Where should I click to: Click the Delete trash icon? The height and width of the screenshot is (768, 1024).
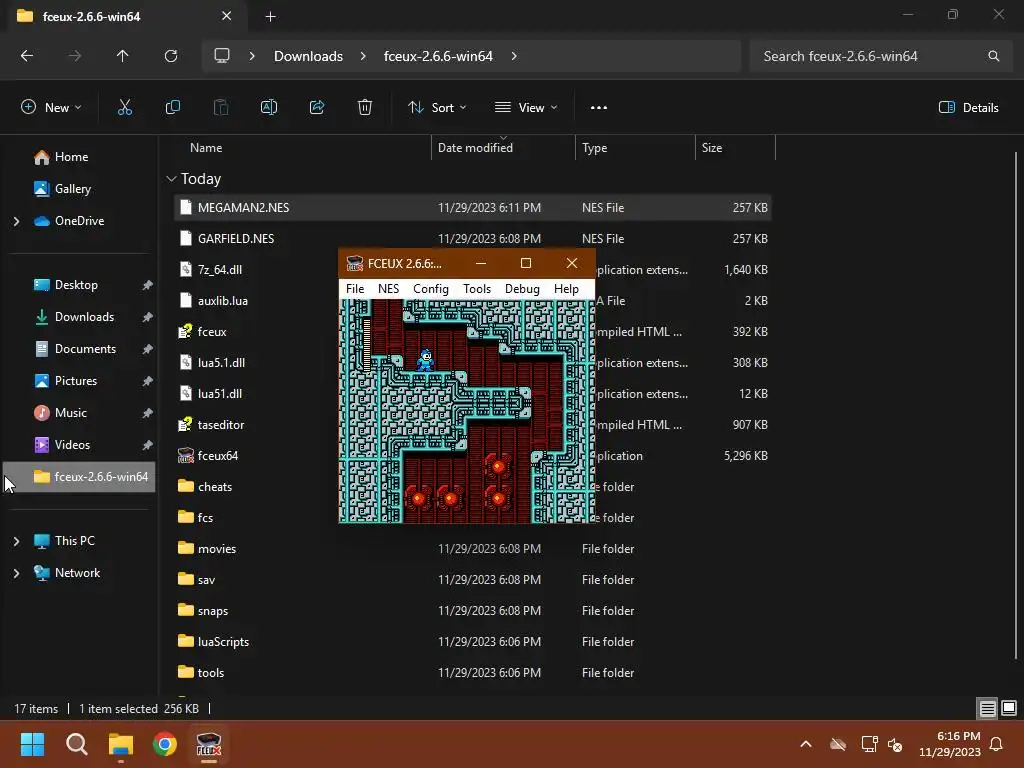coord(365,108)
